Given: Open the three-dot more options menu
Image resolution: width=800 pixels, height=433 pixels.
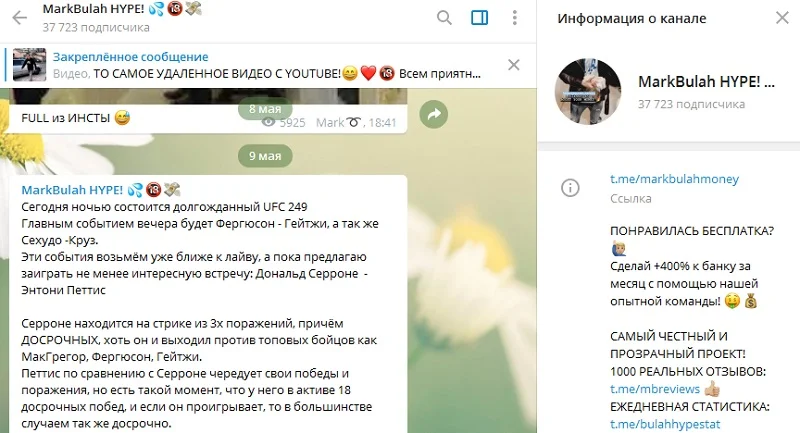Looking at the screenshot, I should pos(514,18).
